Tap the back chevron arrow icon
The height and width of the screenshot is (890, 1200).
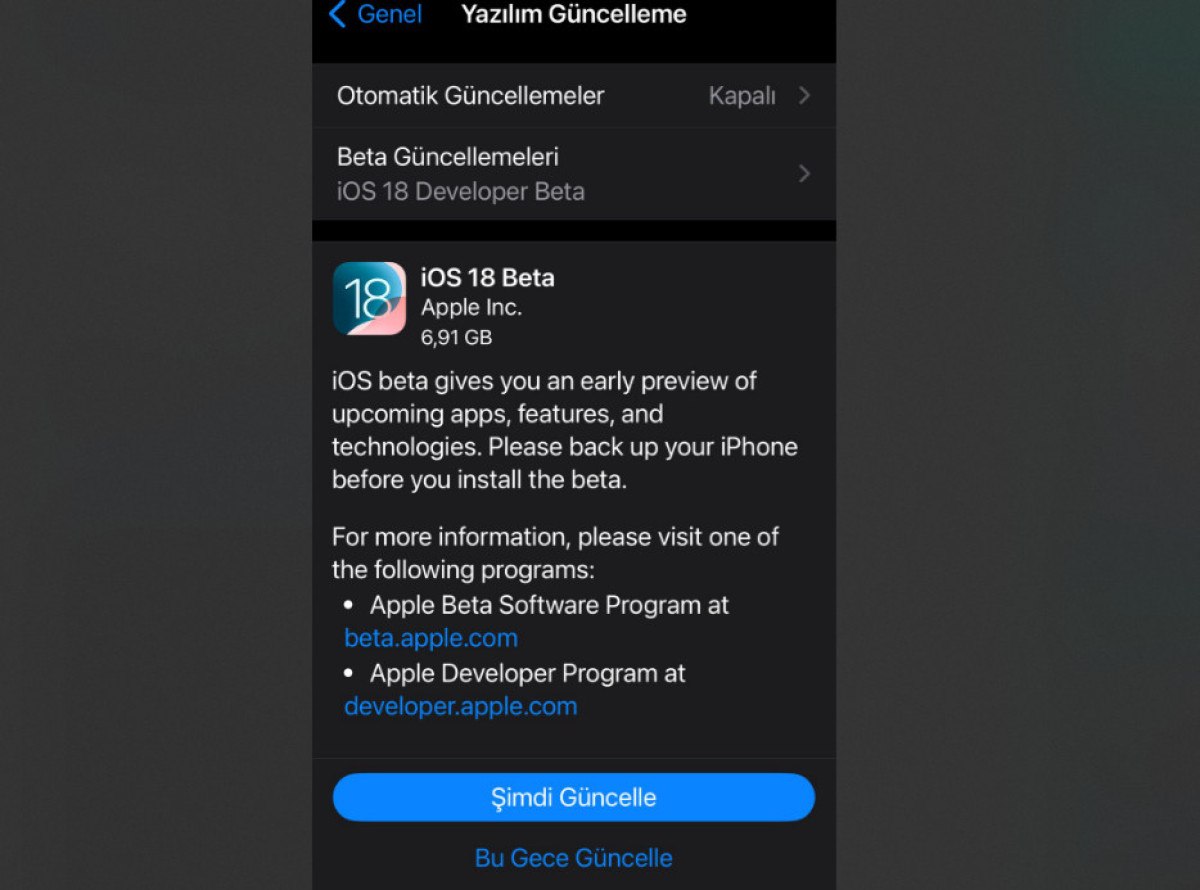point(338,14)
